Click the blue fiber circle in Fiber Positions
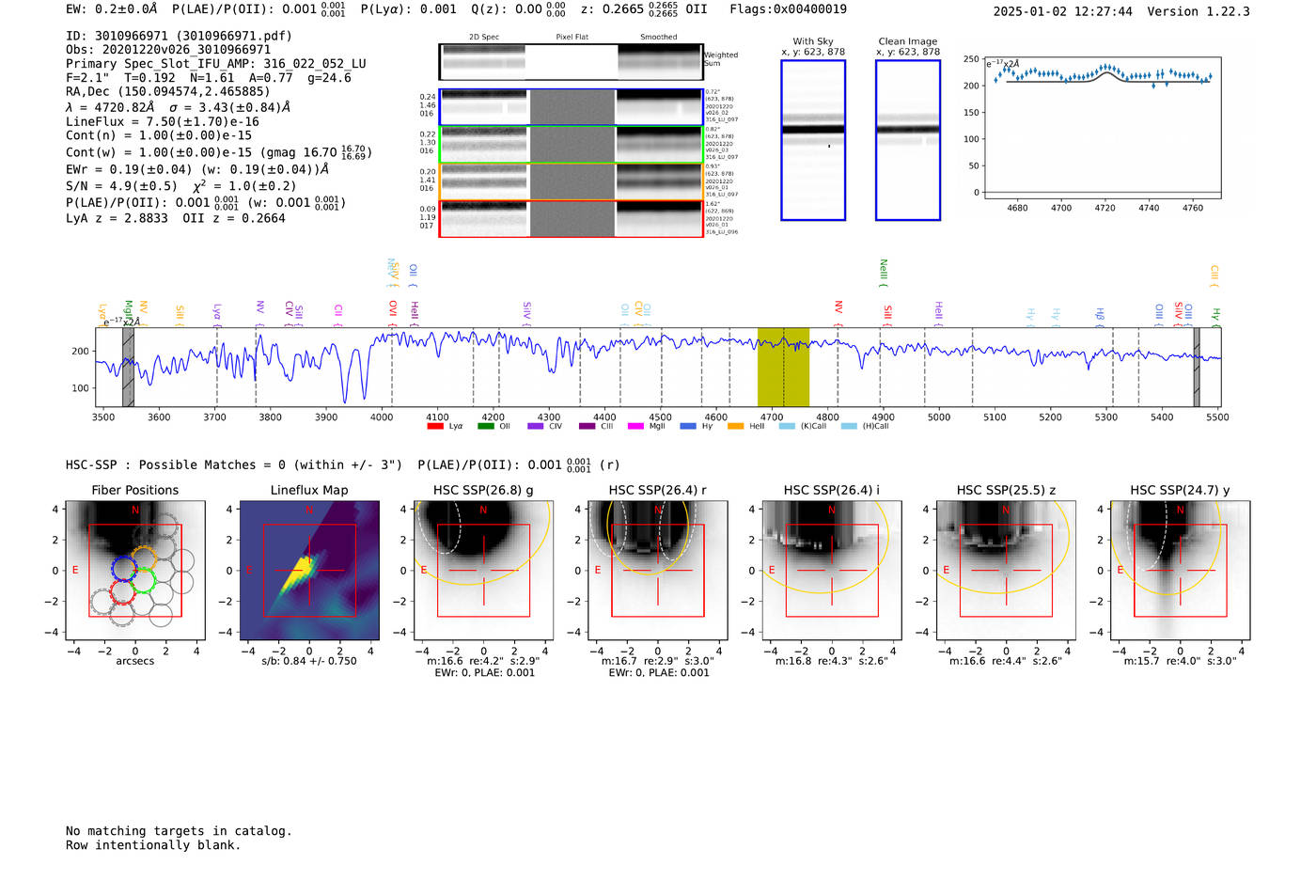The height and width of the screenshot is (896, 1316). click(125, 568)
